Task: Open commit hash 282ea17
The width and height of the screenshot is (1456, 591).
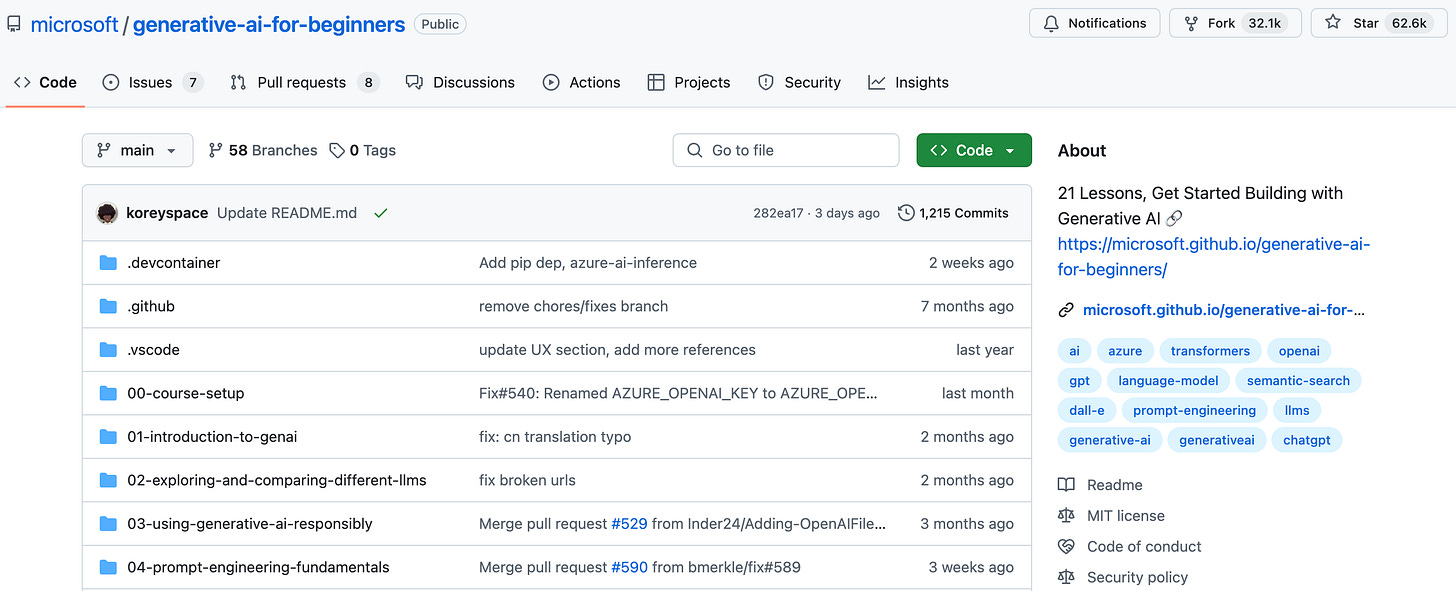Action: 779,213
